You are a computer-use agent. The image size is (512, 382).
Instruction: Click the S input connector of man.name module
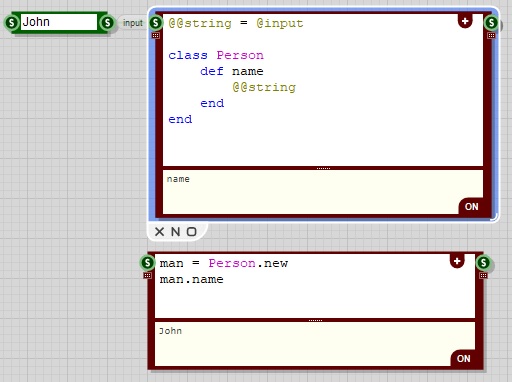click(147, 263)
